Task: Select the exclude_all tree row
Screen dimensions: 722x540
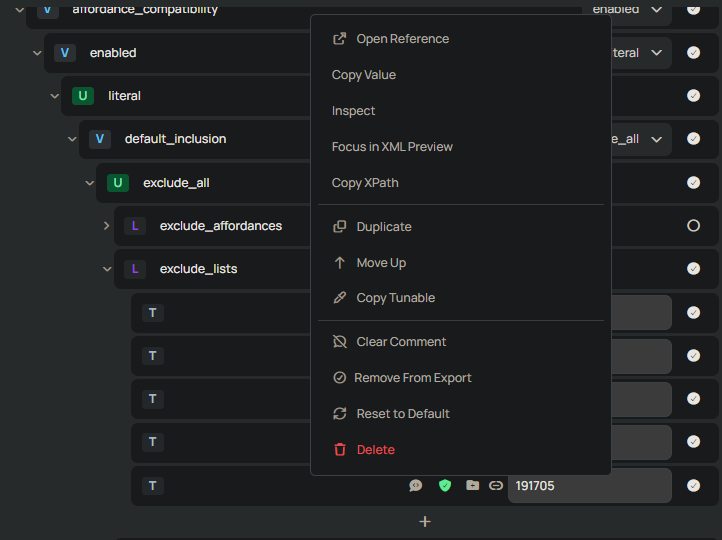Action: tap(200, 183)
